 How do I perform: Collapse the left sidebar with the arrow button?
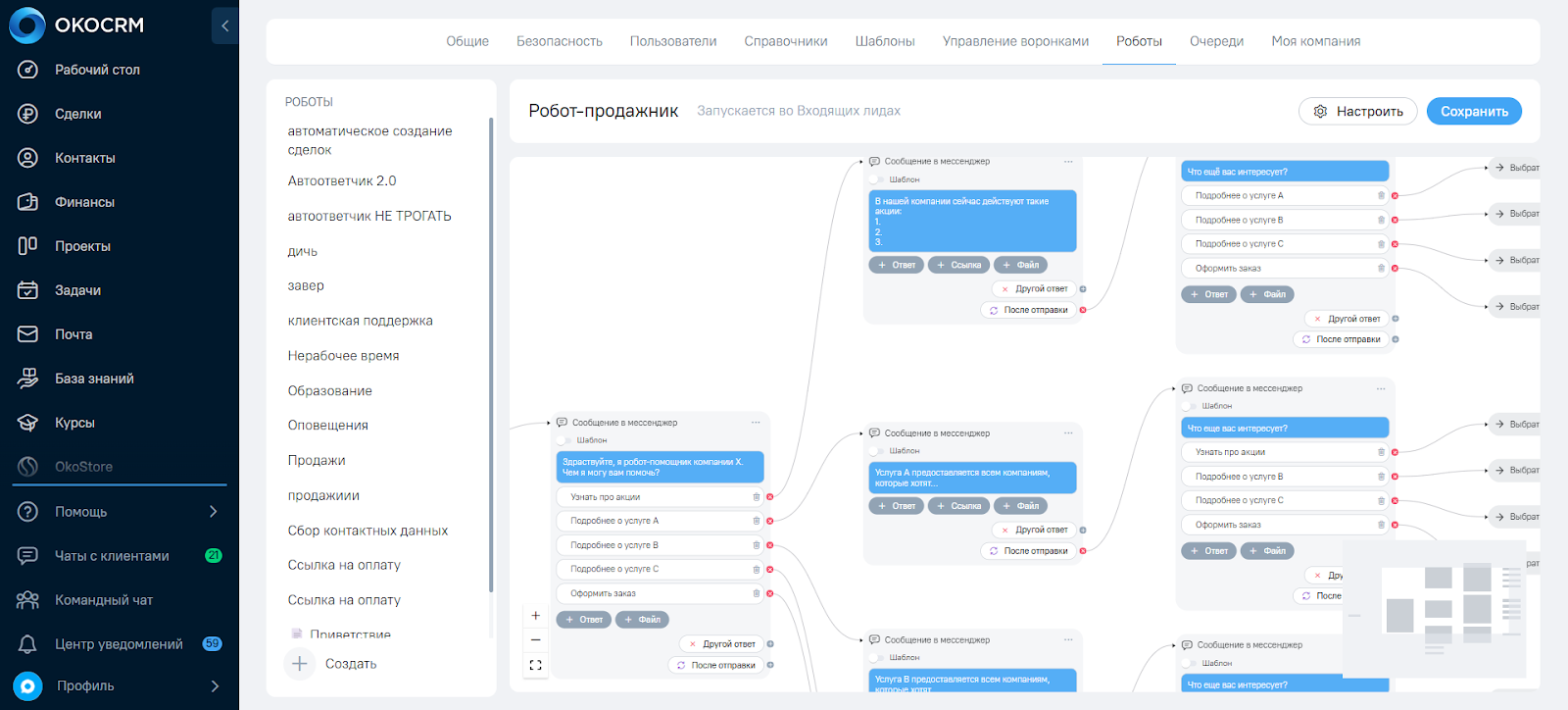[x=224, y=25]
